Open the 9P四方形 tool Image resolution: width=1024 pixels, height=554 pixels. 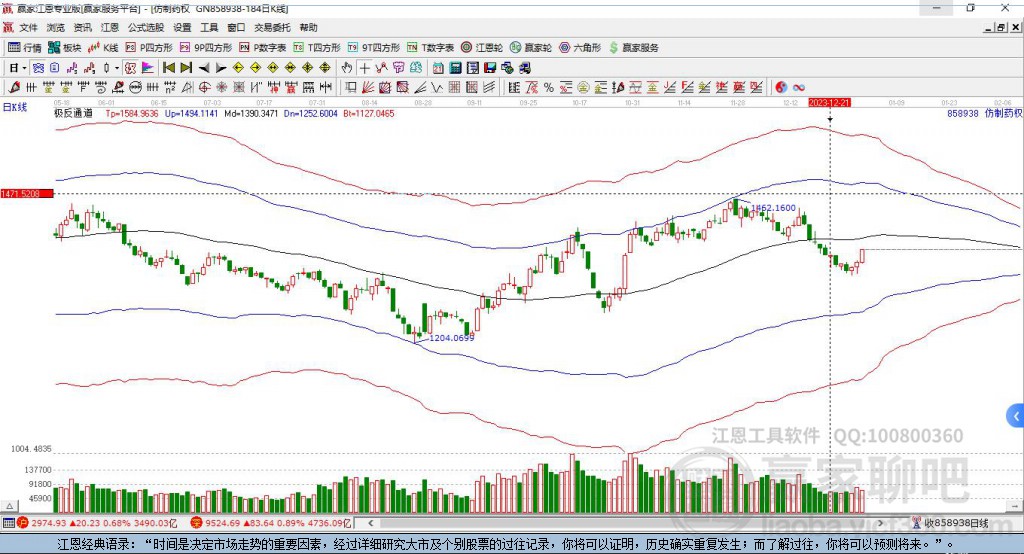pos(206,48)
